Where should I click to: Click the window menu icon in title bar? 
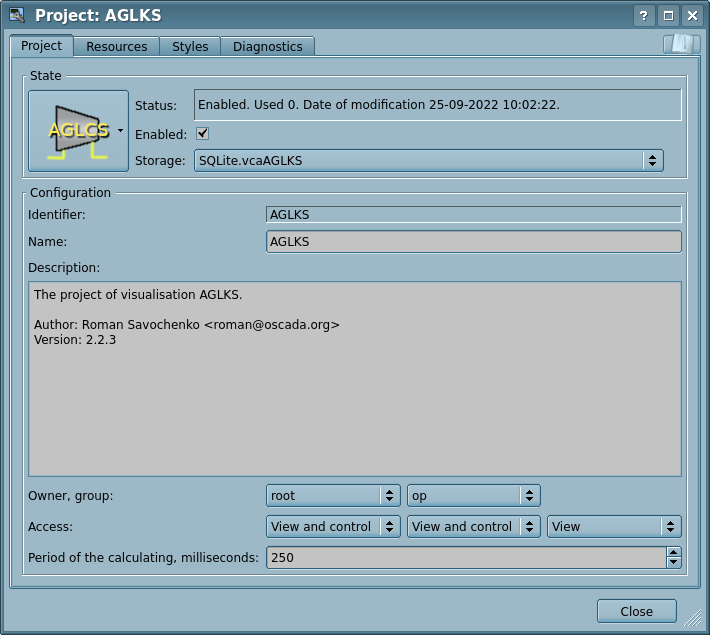tap(17, 15)
